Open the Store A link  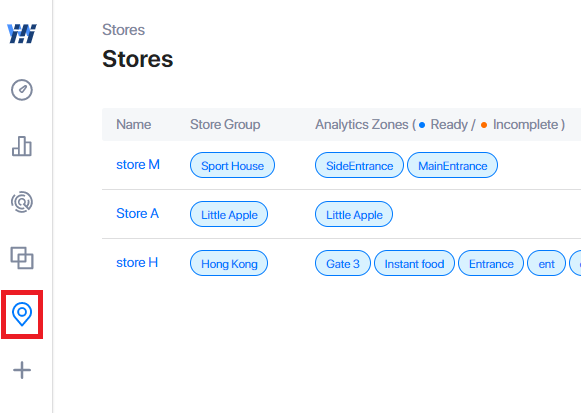137,214
